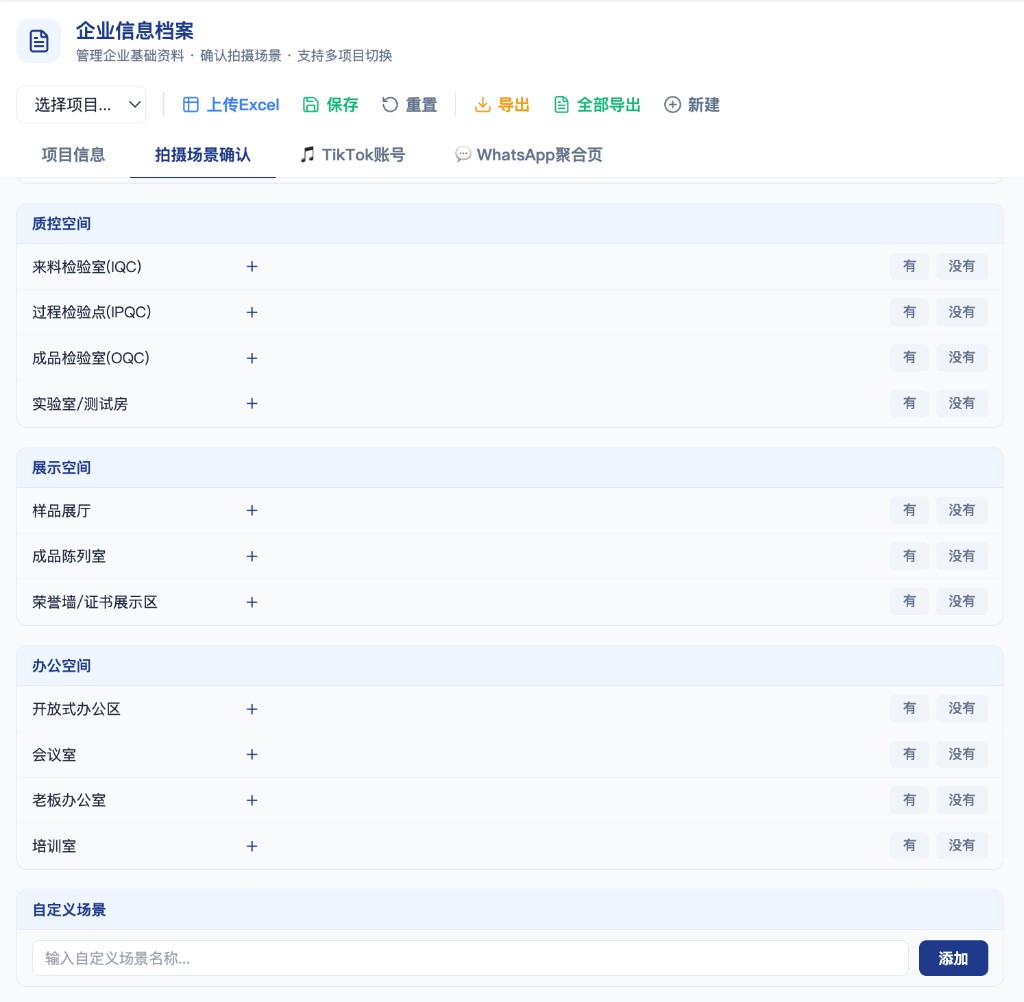Click the document icon beside 企业信息档案
The image size is (1024, 1002).
[39, 41]
